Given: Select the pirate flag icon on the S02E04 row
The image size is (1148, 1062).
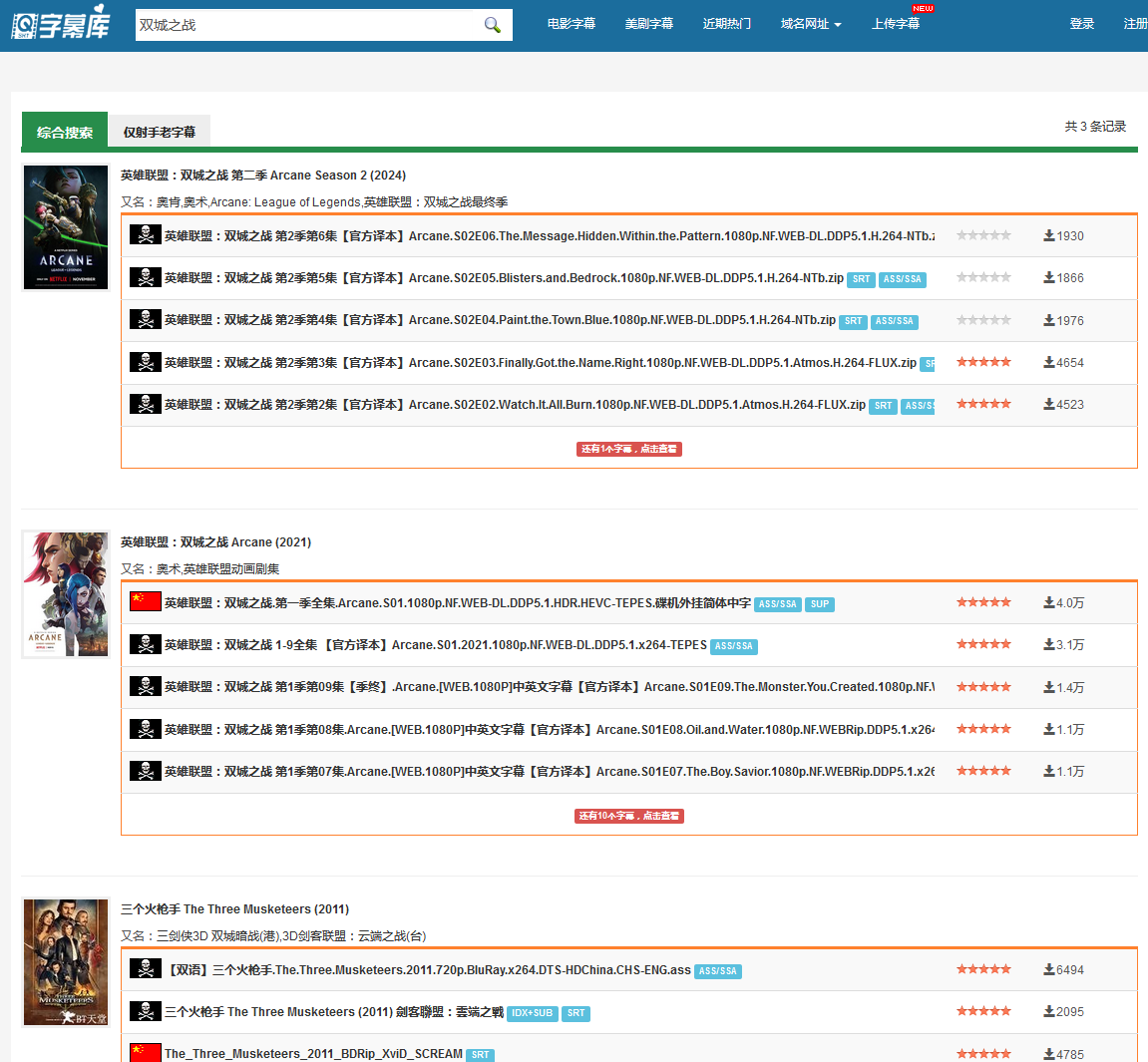Looking at the screenshot, I should click(x=146, y=320).
